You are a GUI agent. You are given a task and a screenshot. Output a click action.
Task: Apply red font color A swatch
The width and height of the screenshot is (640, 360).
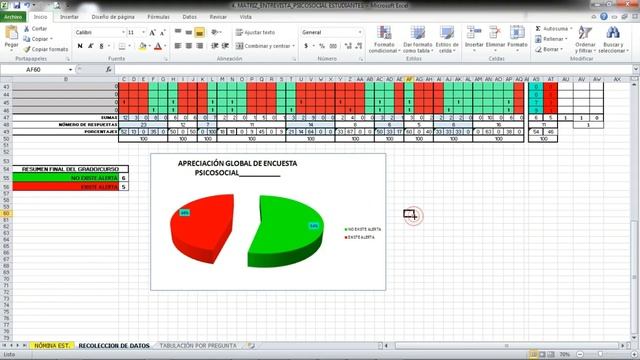point(158,46)
